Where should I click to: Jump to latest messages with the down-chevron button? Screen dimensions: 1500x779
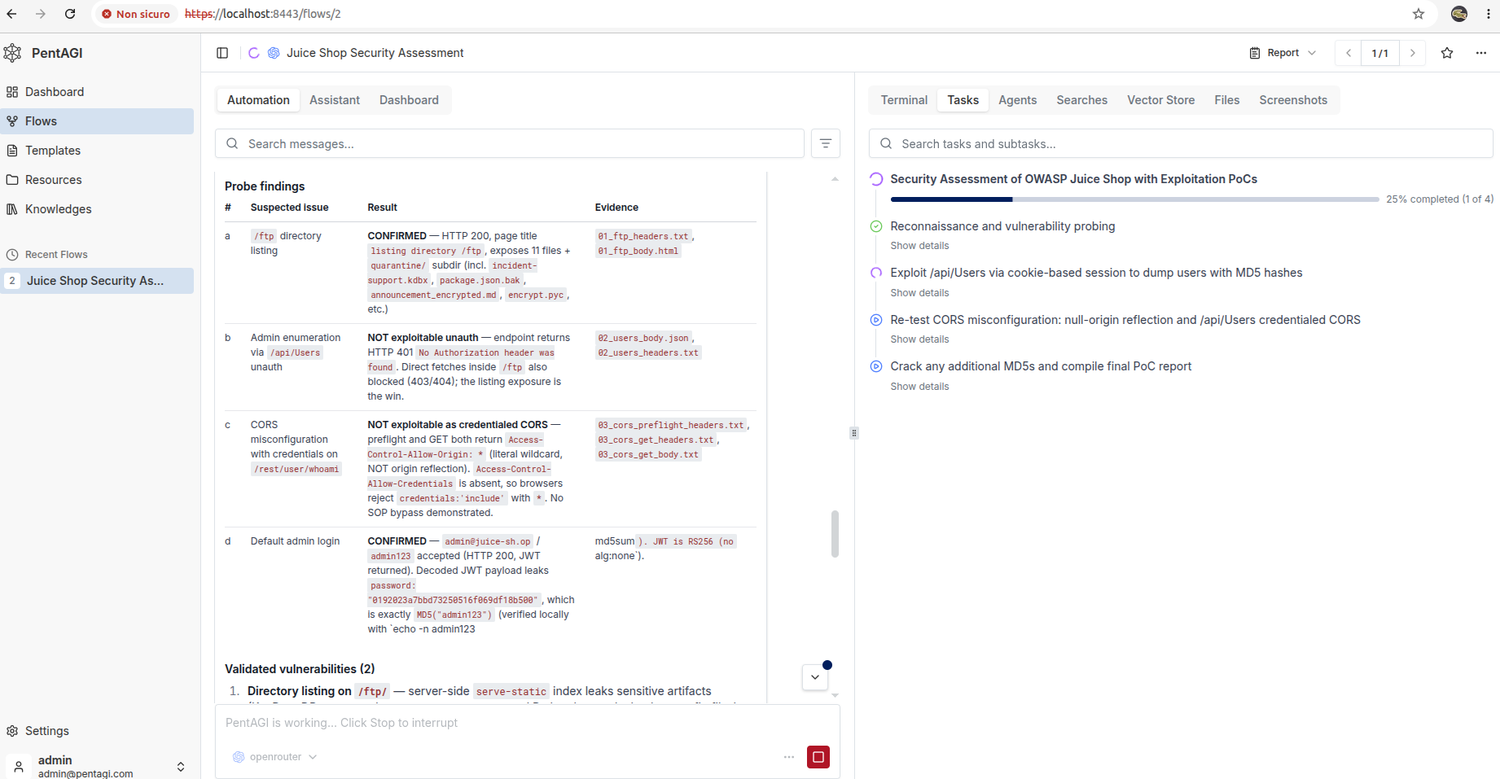(x=815, y=677)
